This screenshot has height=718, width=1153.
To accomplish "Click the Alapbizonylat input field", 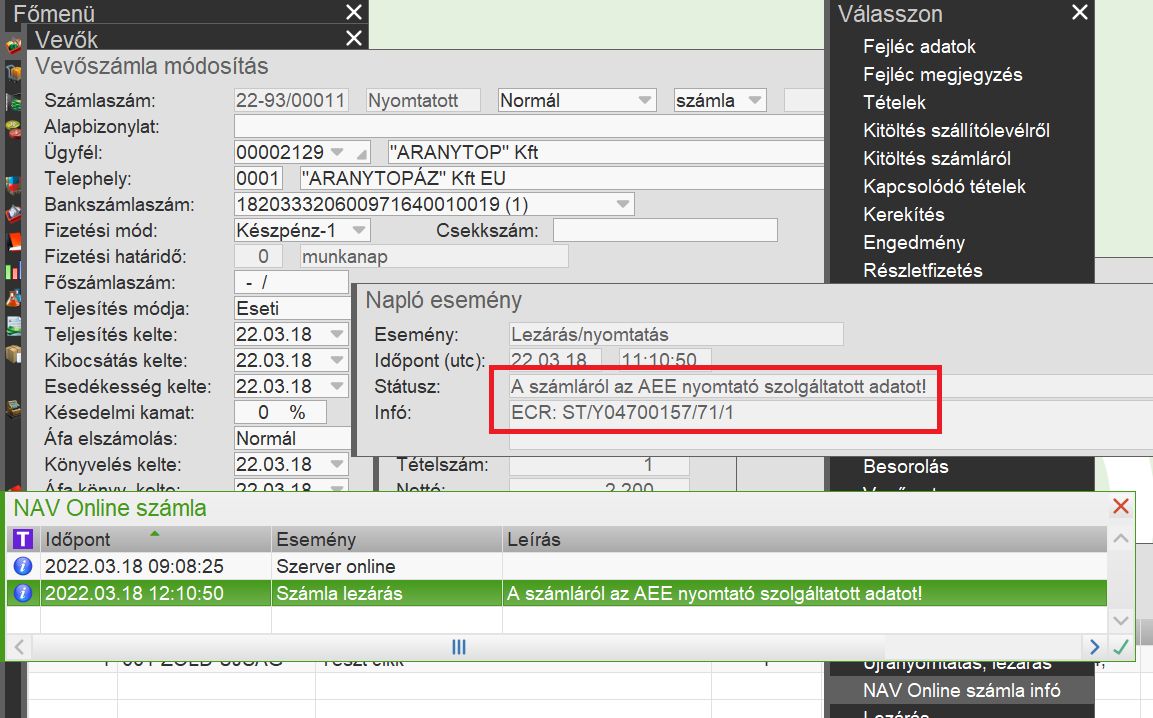I will (x=529, y=127).
